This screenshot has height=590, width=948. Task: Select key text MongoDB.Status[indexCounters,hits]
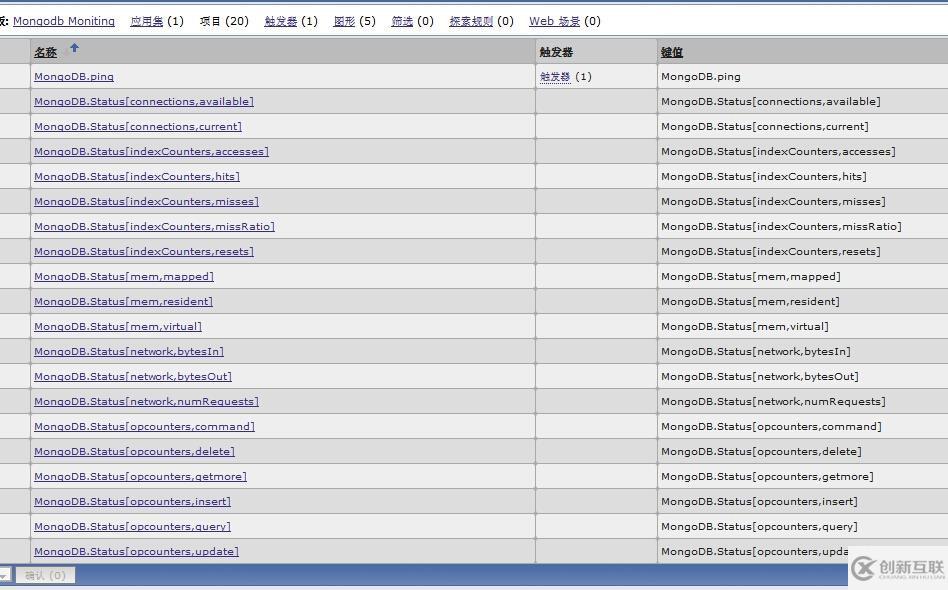tap(764, 177)
